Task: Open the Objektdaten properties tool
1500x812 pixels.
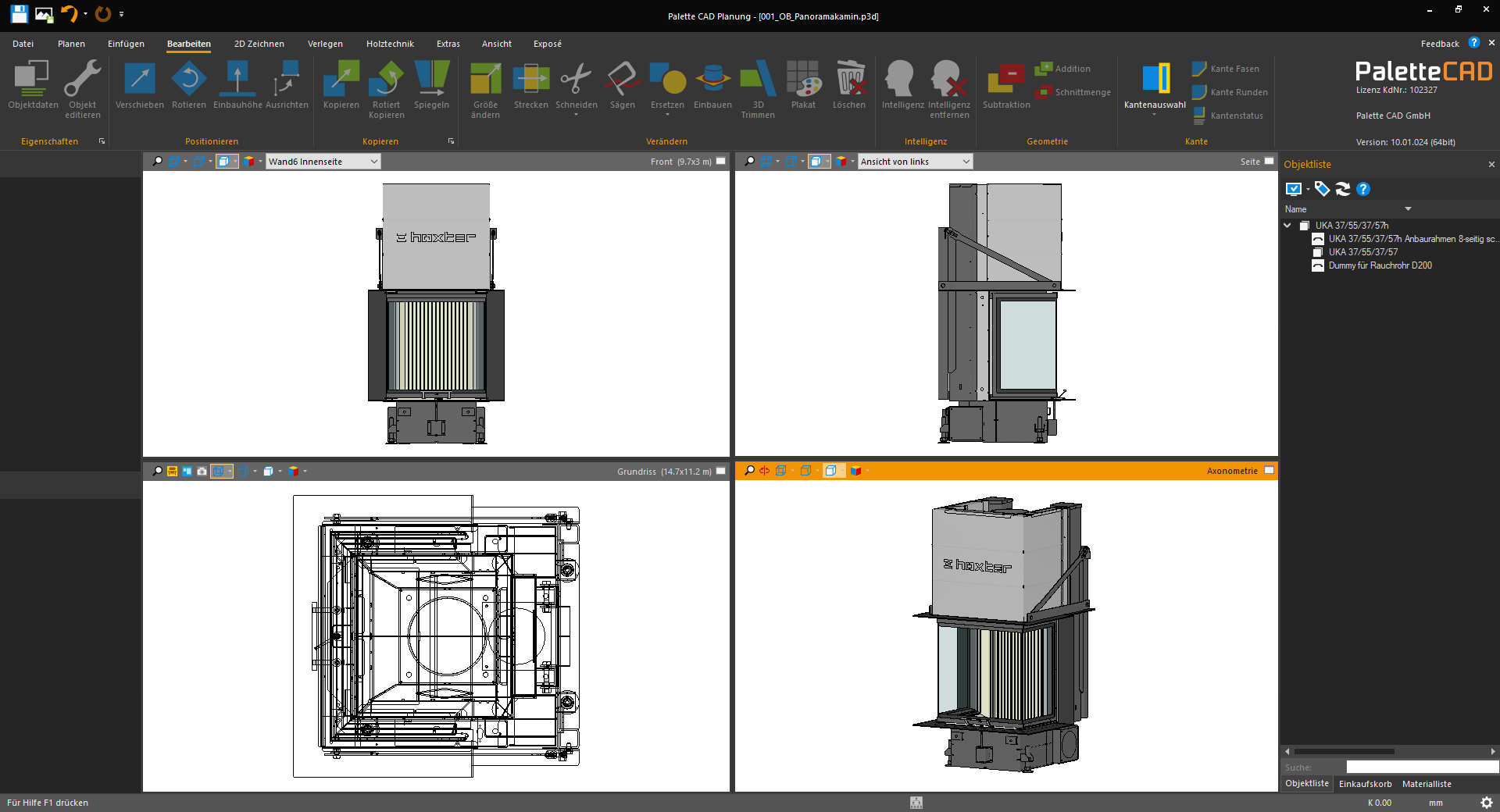Action: [33, 87]
